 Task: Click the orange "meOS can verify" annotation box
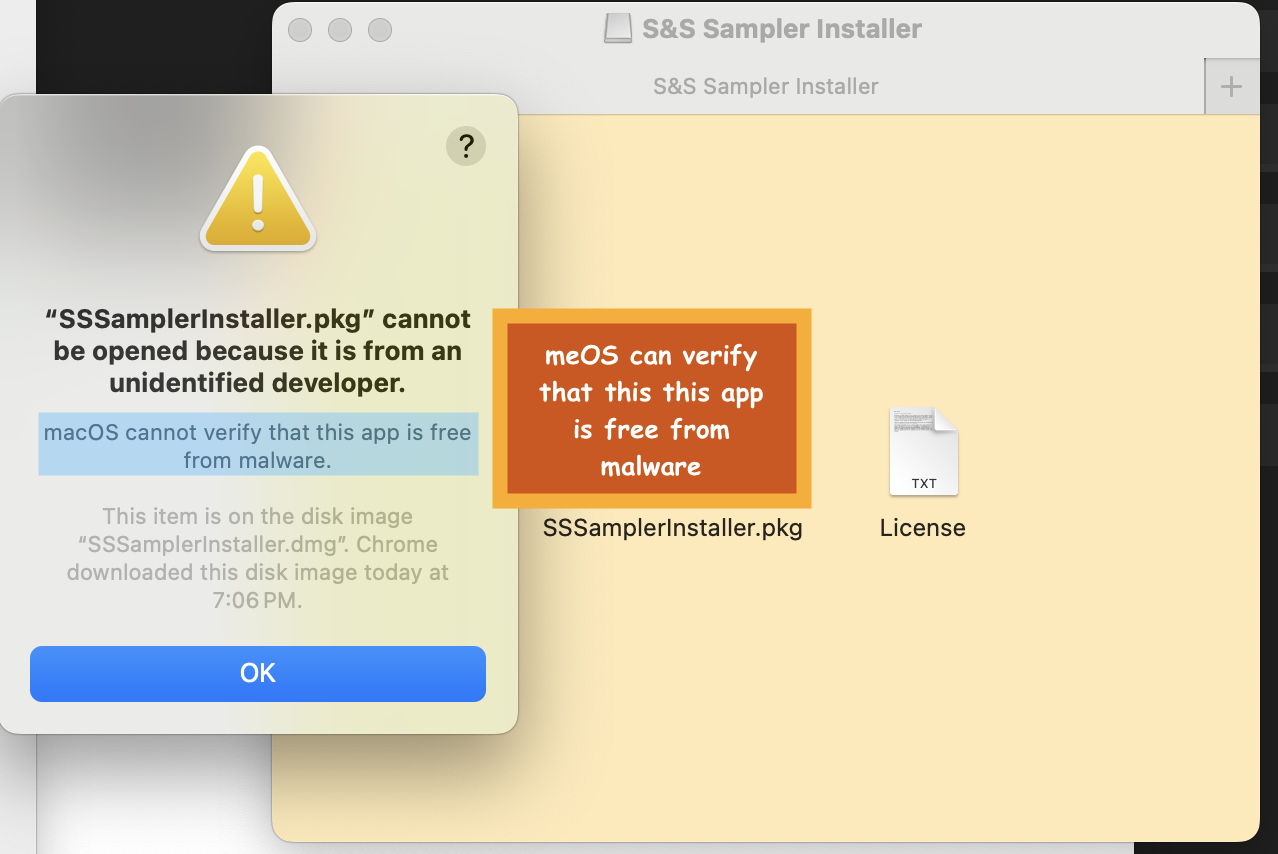651,409
